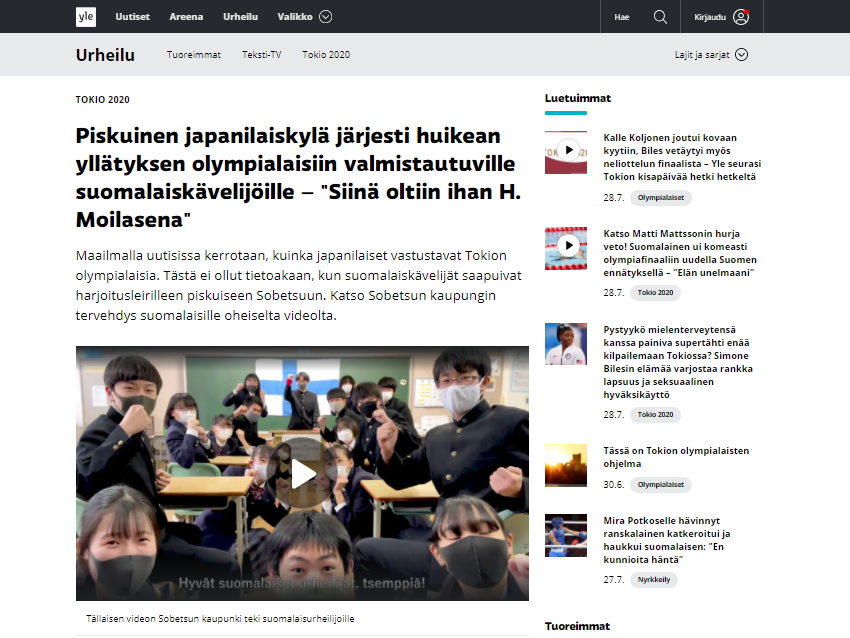850x638 pixels.
Task: Click the sunset thumbnail for Tokion ohjelma article
Action: (566, 465)
